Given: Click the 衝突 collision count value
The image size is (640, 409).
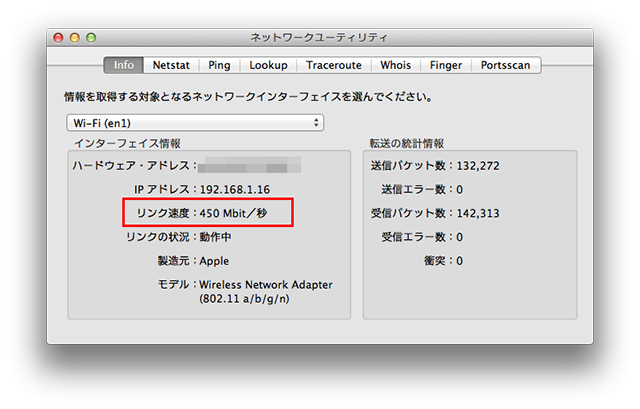Looking at the screenshot, I should coord(460,261).
